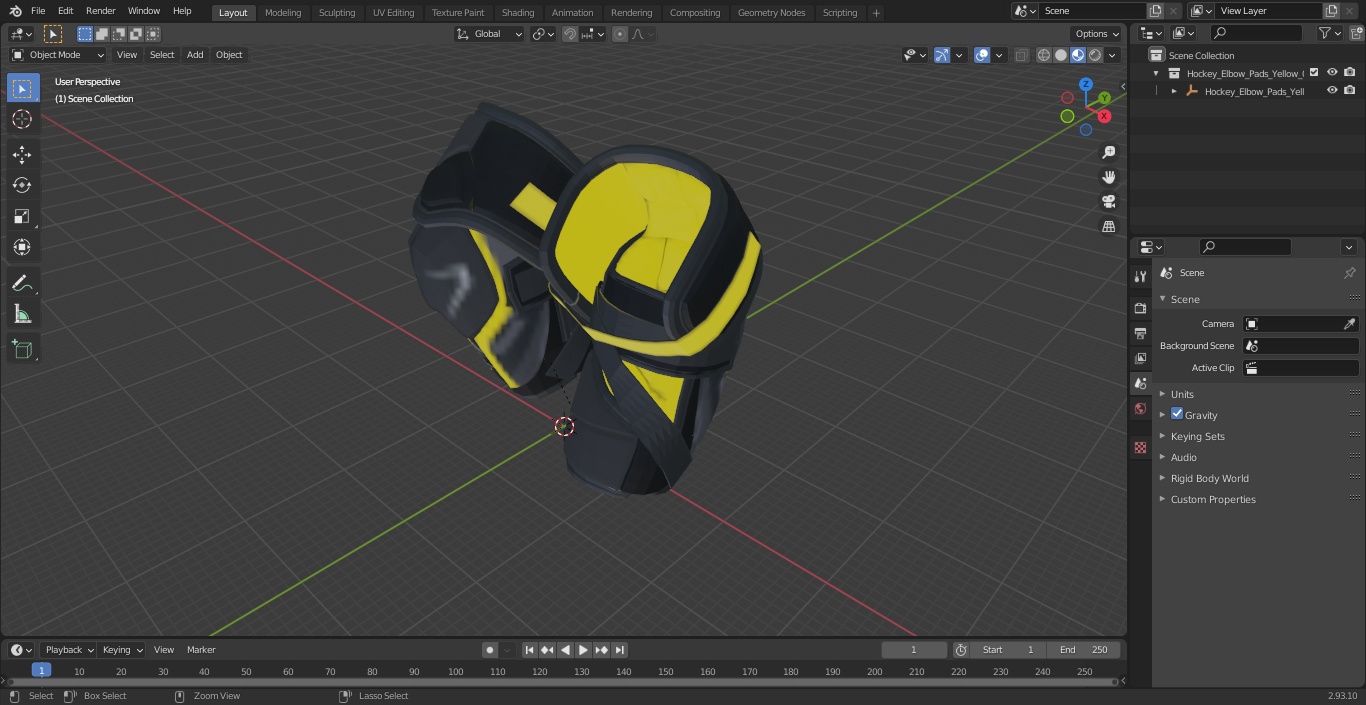Switch viewport shading to Wireframe
This screenshot has width=1366, height=705.
tap(1043, 55)
